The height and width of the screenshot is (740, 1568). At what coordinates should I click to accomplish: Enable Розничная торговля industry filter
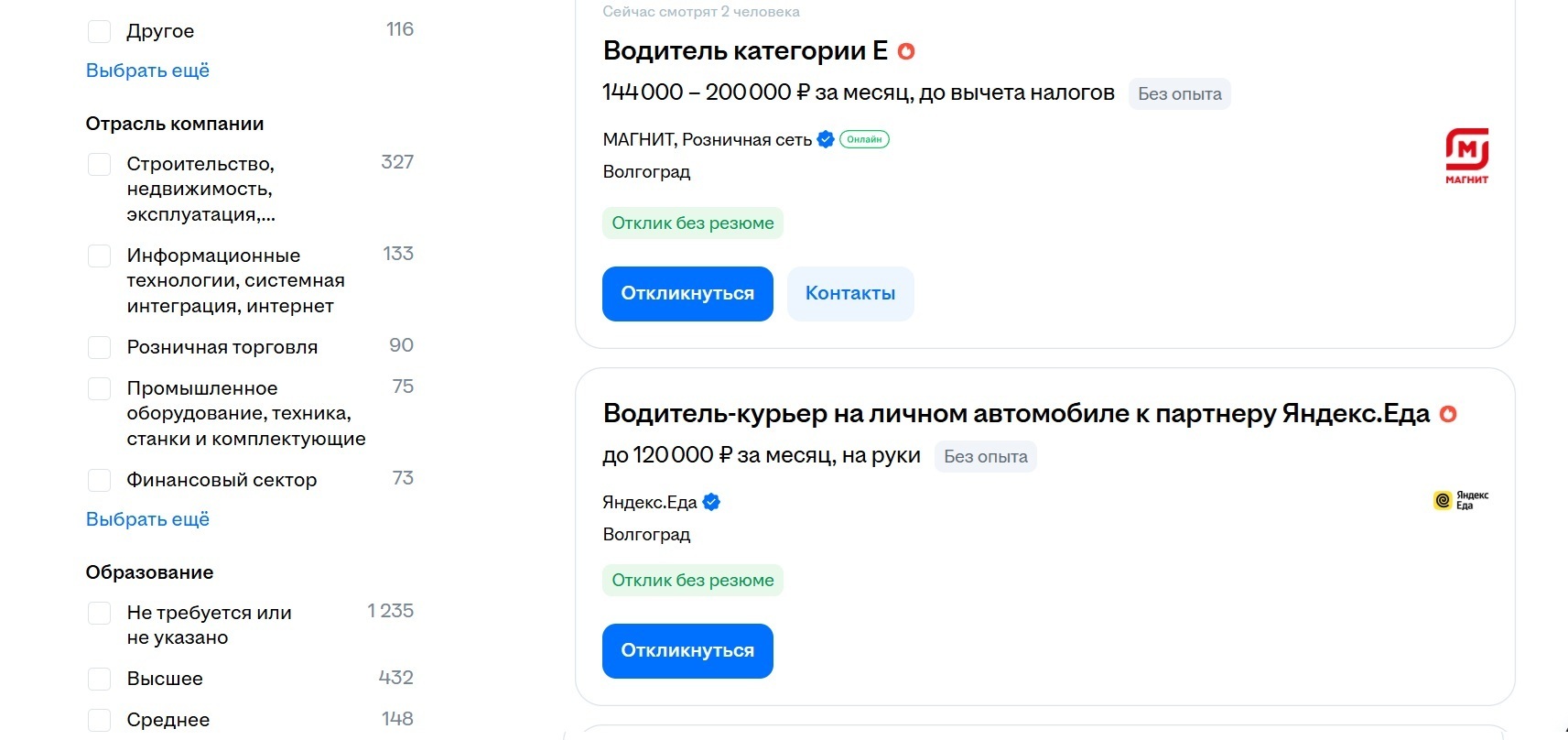99,346
